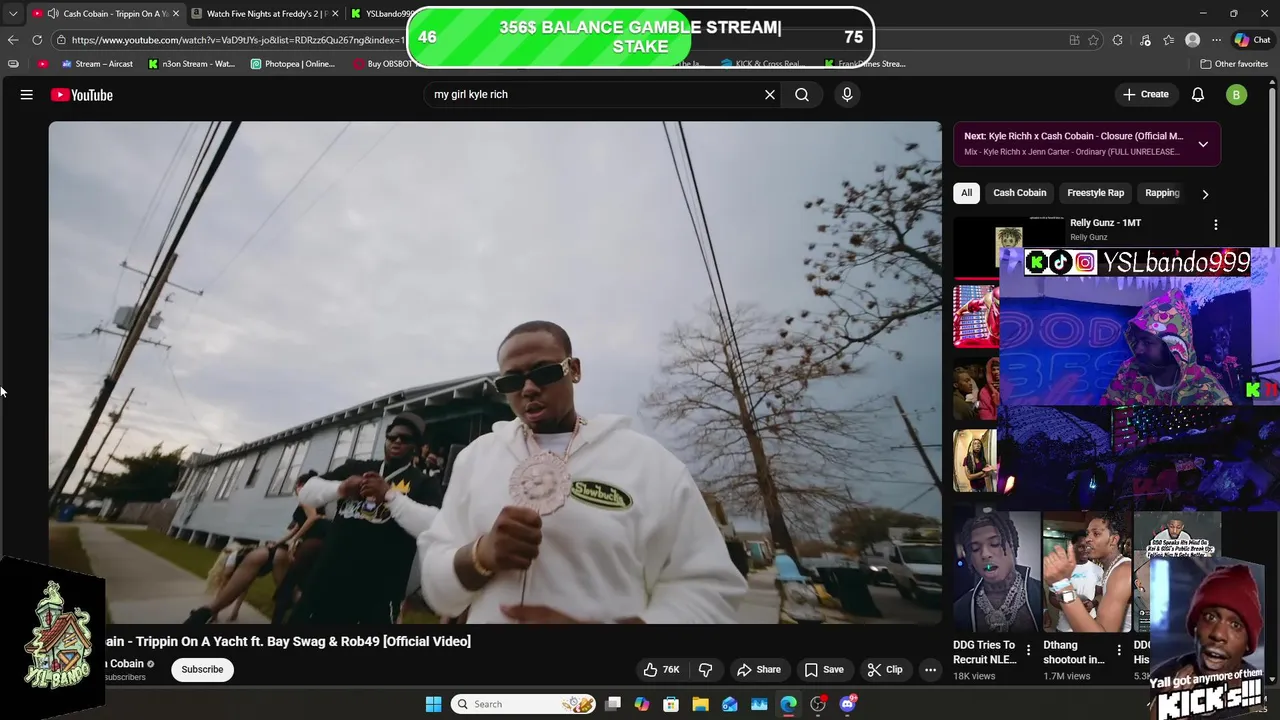Viewport: 1280px width, 720px height.
Task: Open the favorites list icon
Action: pyautogui.click(x=1168, y=40)
